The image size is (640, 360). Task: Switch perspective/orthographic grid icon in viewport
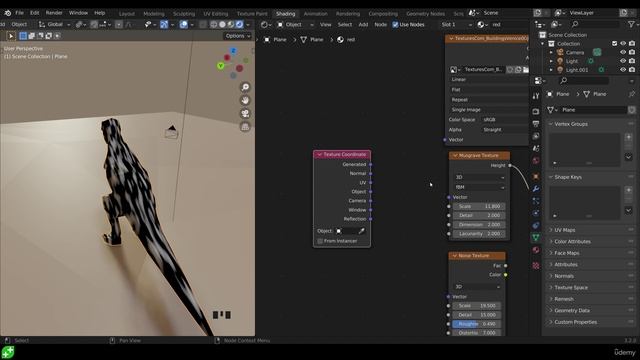pos(245,127)
